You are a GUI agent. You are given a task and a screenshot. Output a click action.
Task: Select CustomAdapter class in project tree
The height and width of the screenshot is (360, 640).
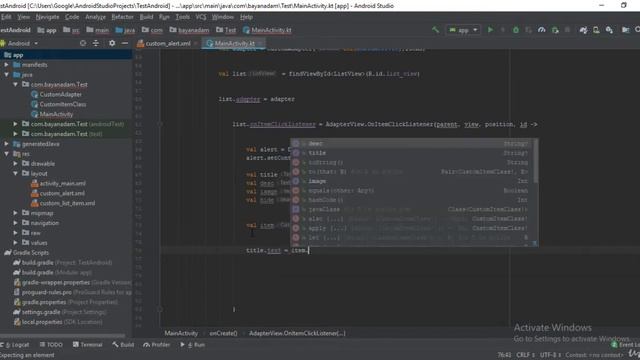(56, 94)
